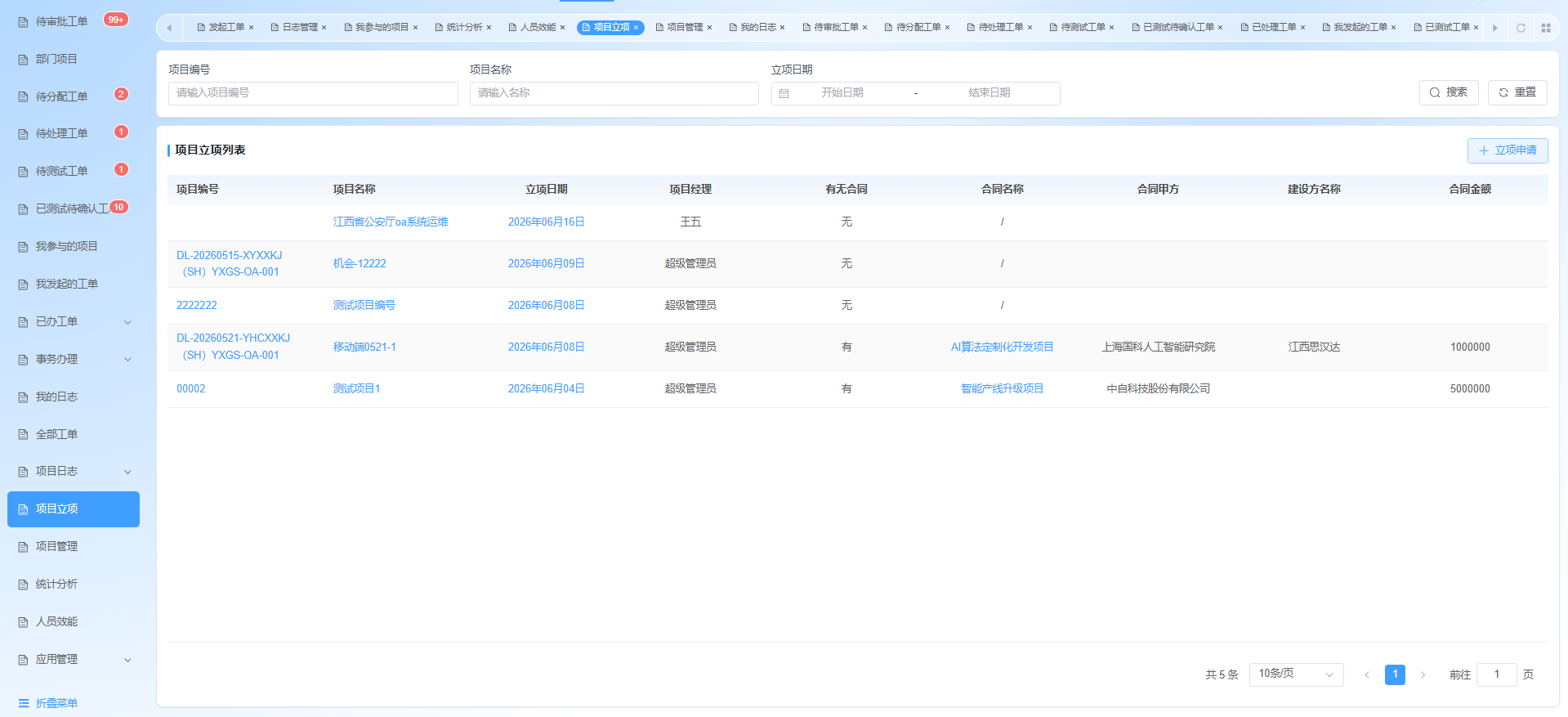Click the 待审批工单 sidebar document icon

click(23, 22)
